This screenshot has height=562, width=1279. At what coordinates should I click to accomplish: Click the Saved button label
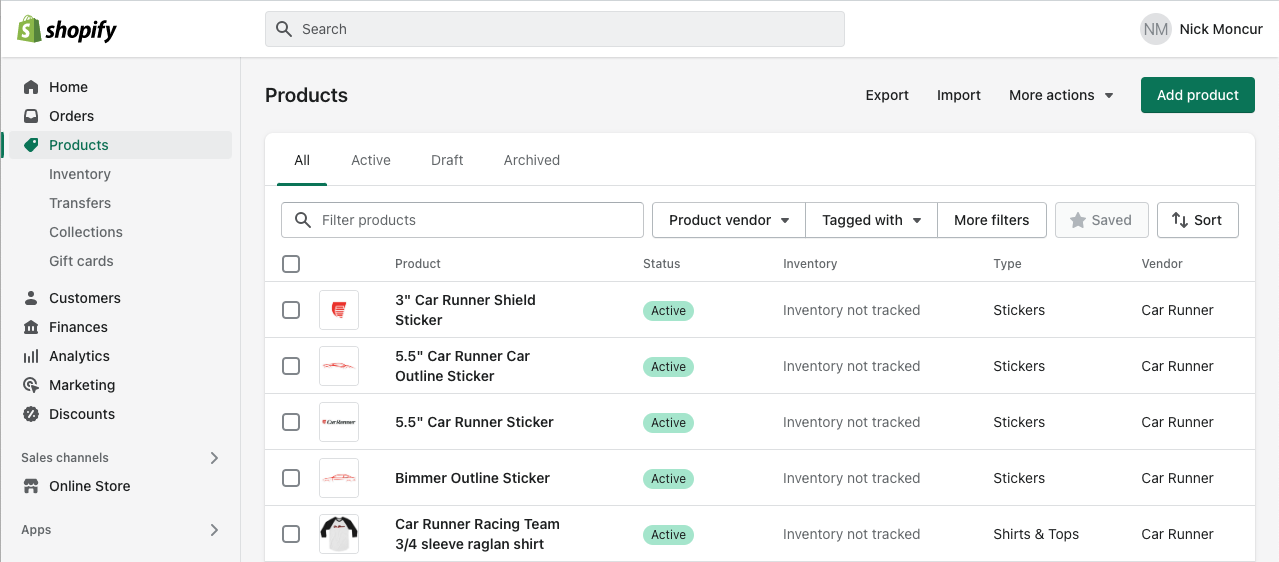pyautogui.click(x=1112, y=220)
